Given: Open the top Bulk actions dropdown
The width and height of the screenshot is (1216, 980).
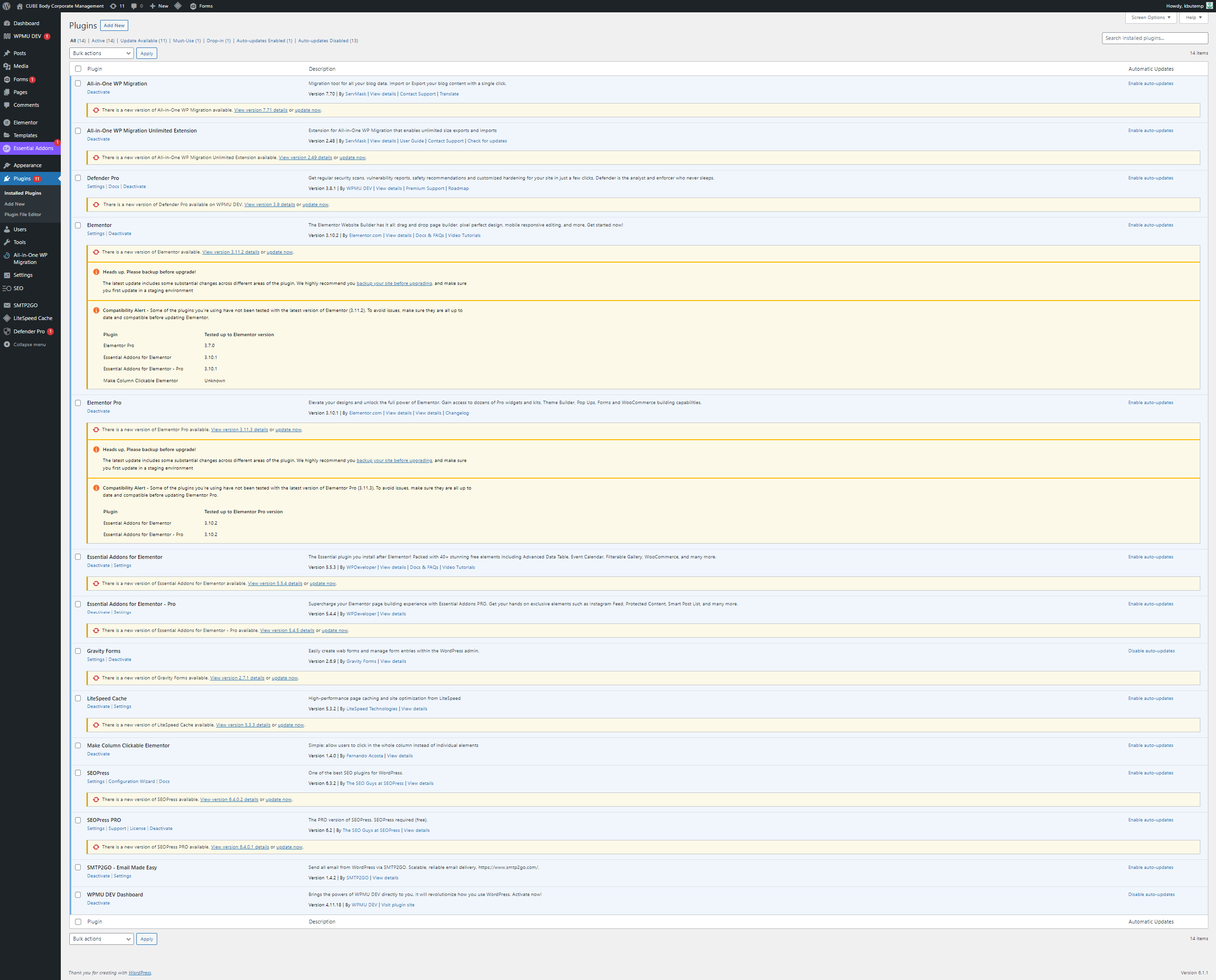Looking at the screenshot, I should [101, 53].
